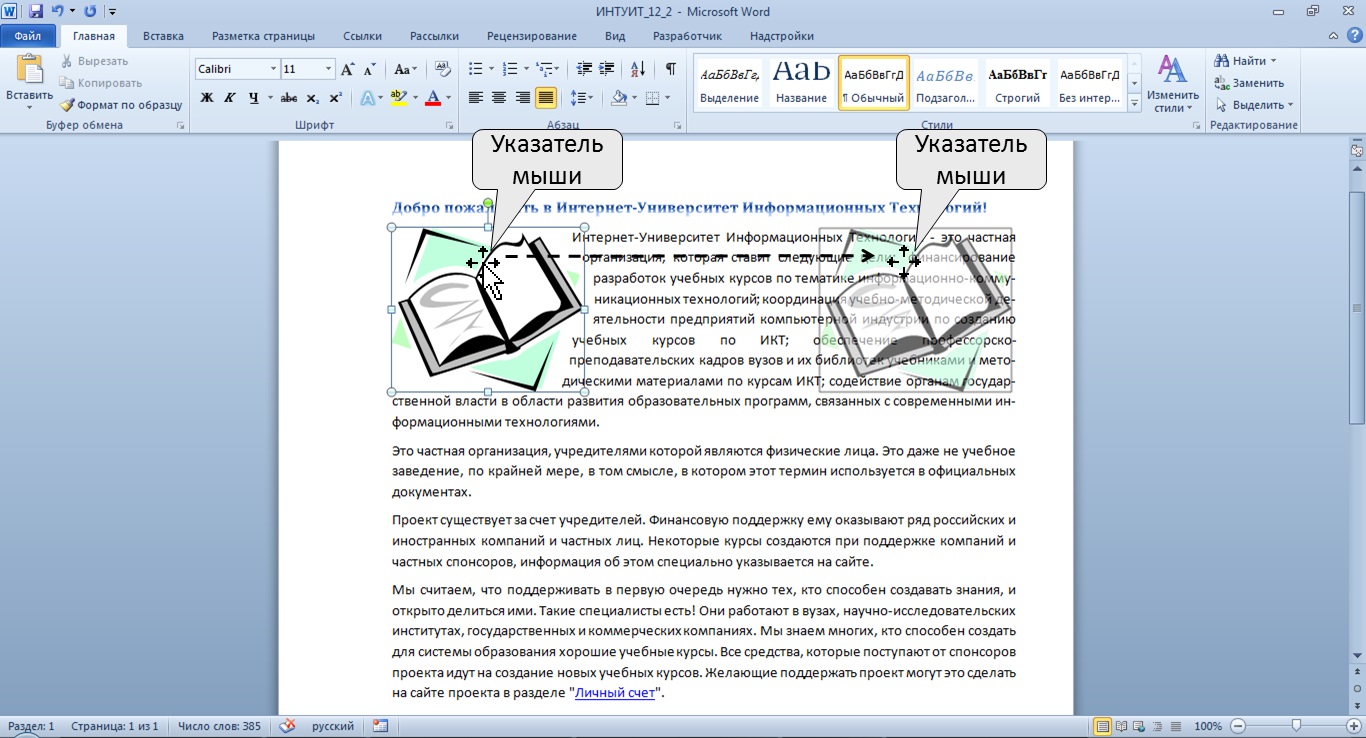Open the Change Case (Аа) dropdown
The height and width of the screenshot is (738, 1366).
pos(405,69)
